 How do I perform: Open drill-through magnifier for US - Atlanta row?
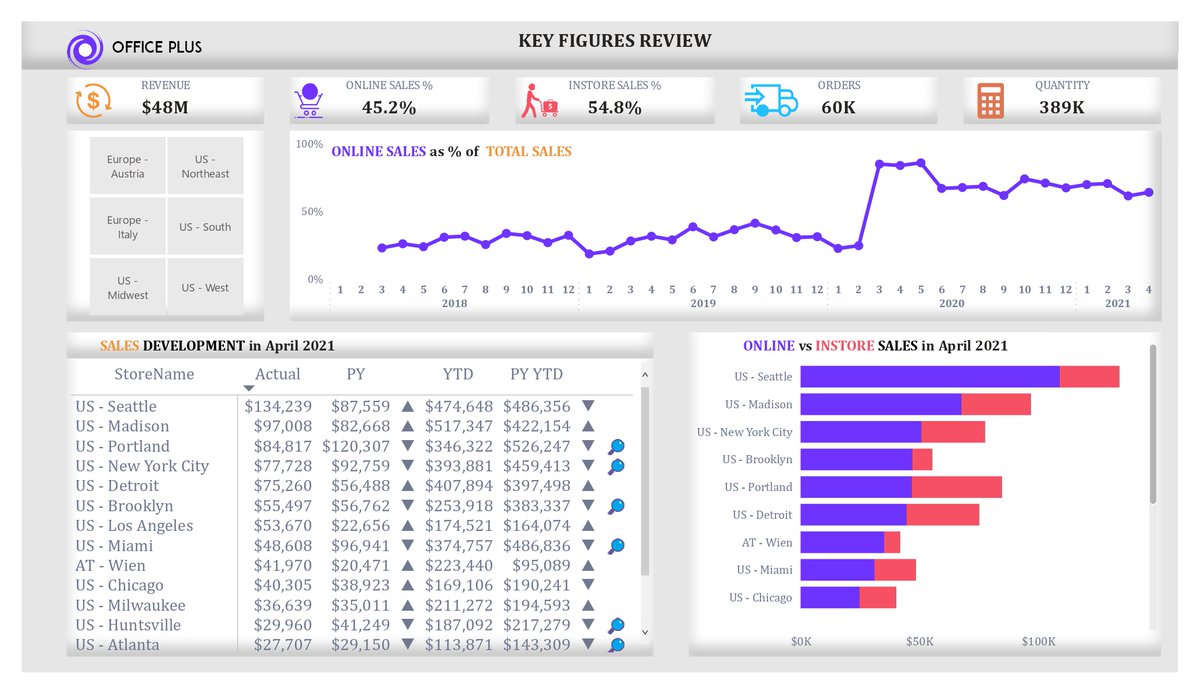[x=617, y=645]
